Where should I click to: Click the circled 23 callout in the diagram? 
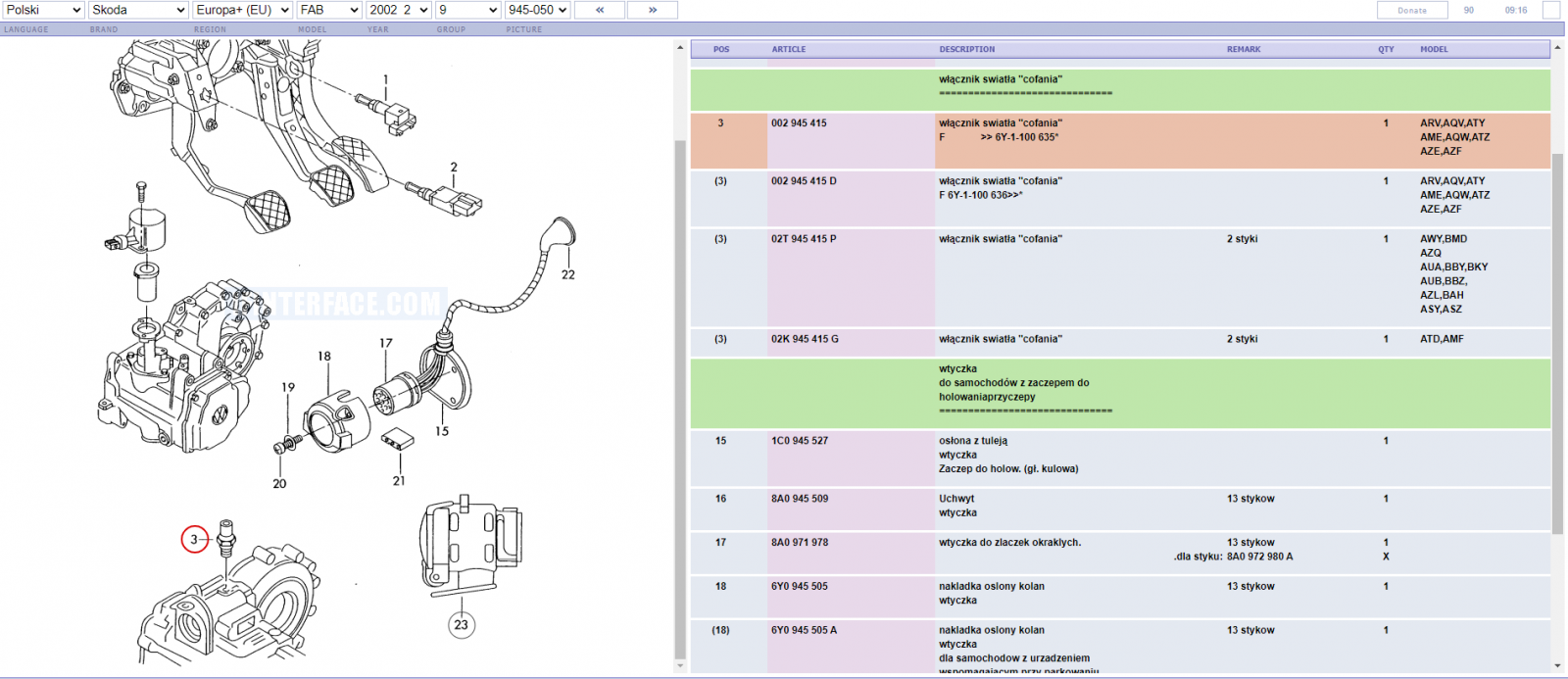click(462, 624)
